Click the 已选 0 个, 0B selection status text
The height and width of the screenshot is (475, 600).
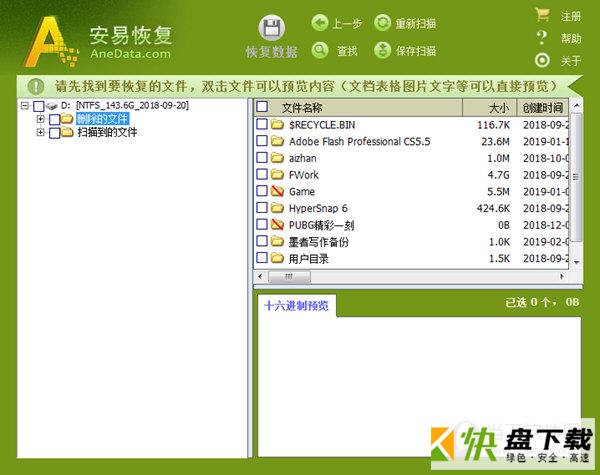pyautogui.click(x=542, y=302)
